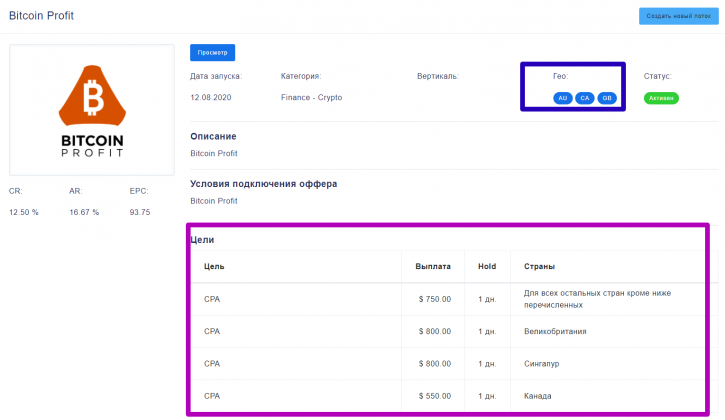Select the GB geo badge
Viewport: 725px width, 420px height.
(x=607, y=98)
